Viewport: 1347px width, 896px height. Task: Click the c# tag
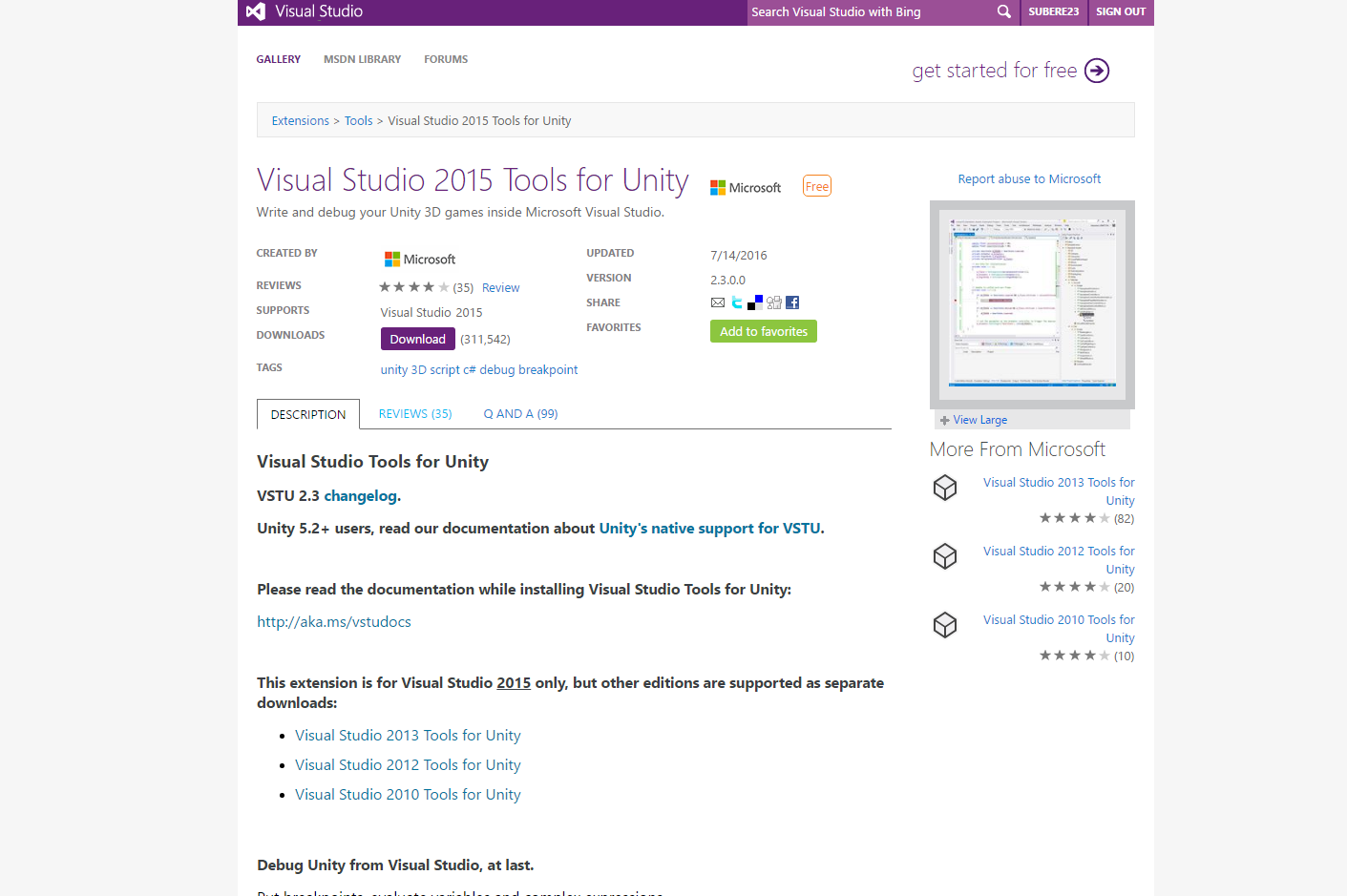[470, 370]
